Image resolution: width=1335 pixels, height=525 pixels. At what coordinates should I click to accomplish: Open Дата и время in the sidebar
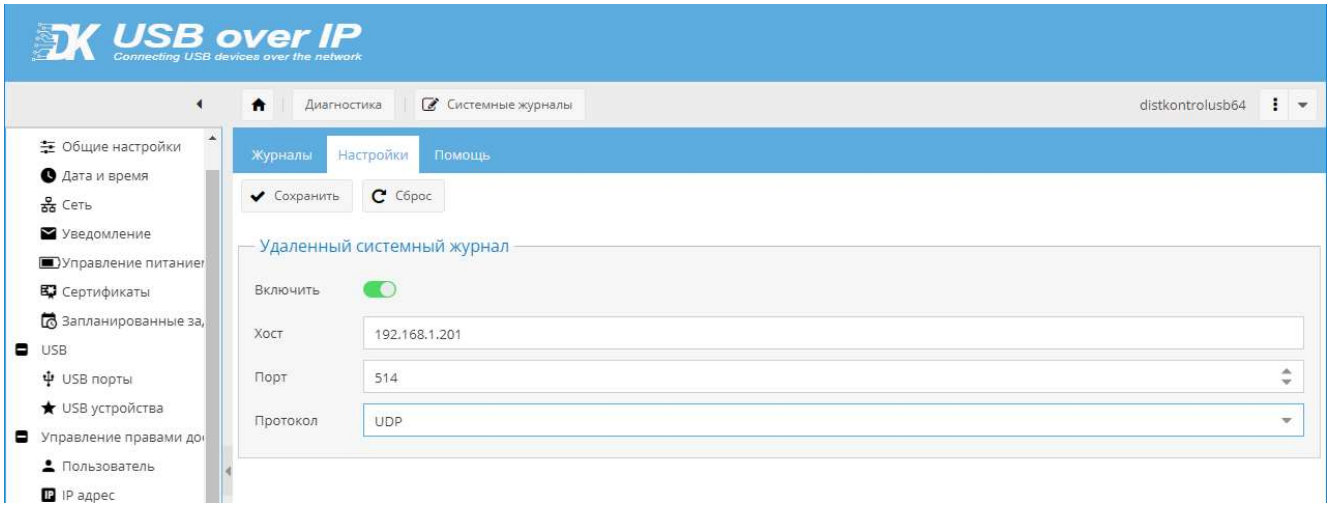[105, 177]
